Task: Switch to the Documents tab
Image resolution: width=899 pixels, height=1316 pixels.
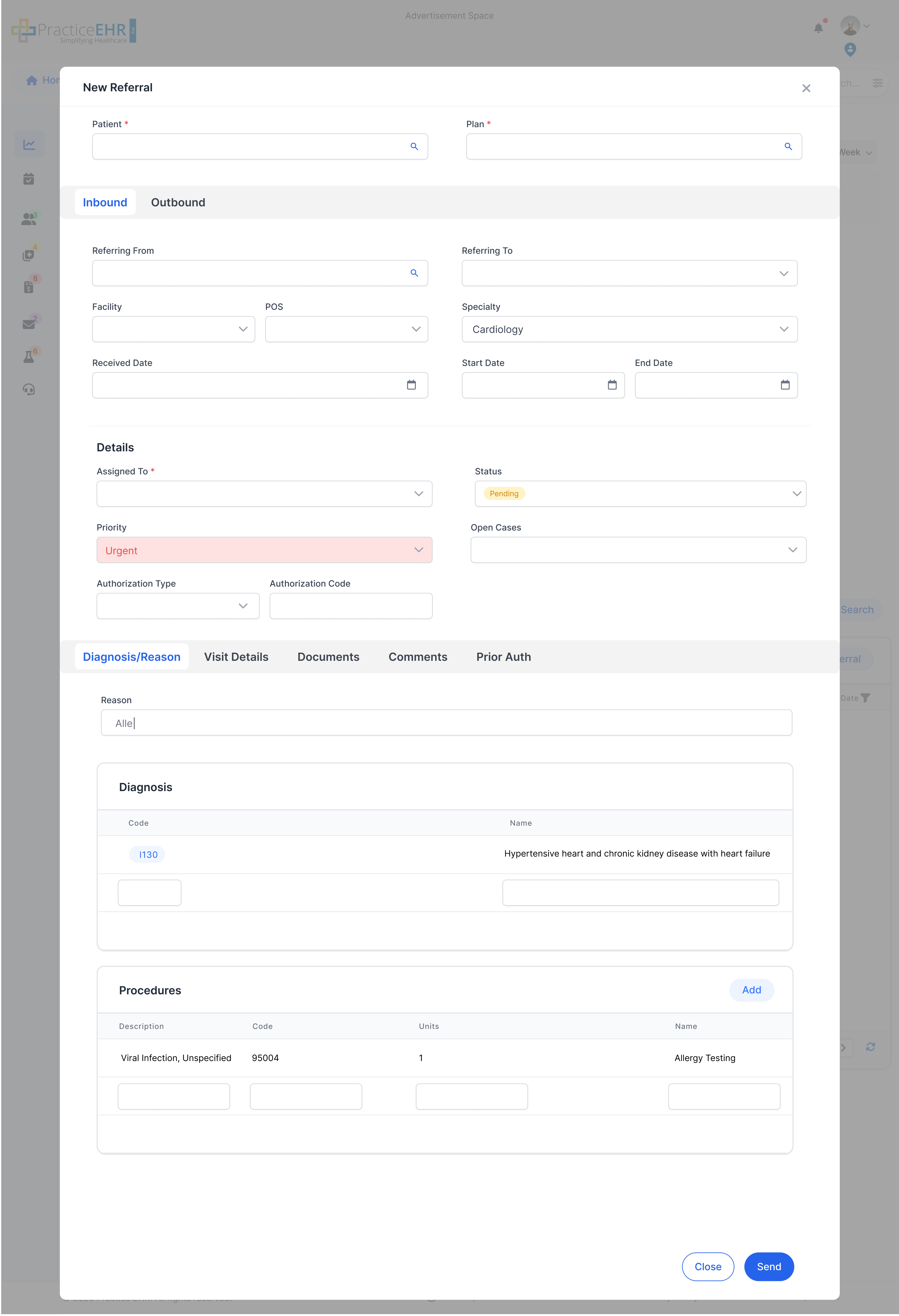Action: tap(328, 657)
